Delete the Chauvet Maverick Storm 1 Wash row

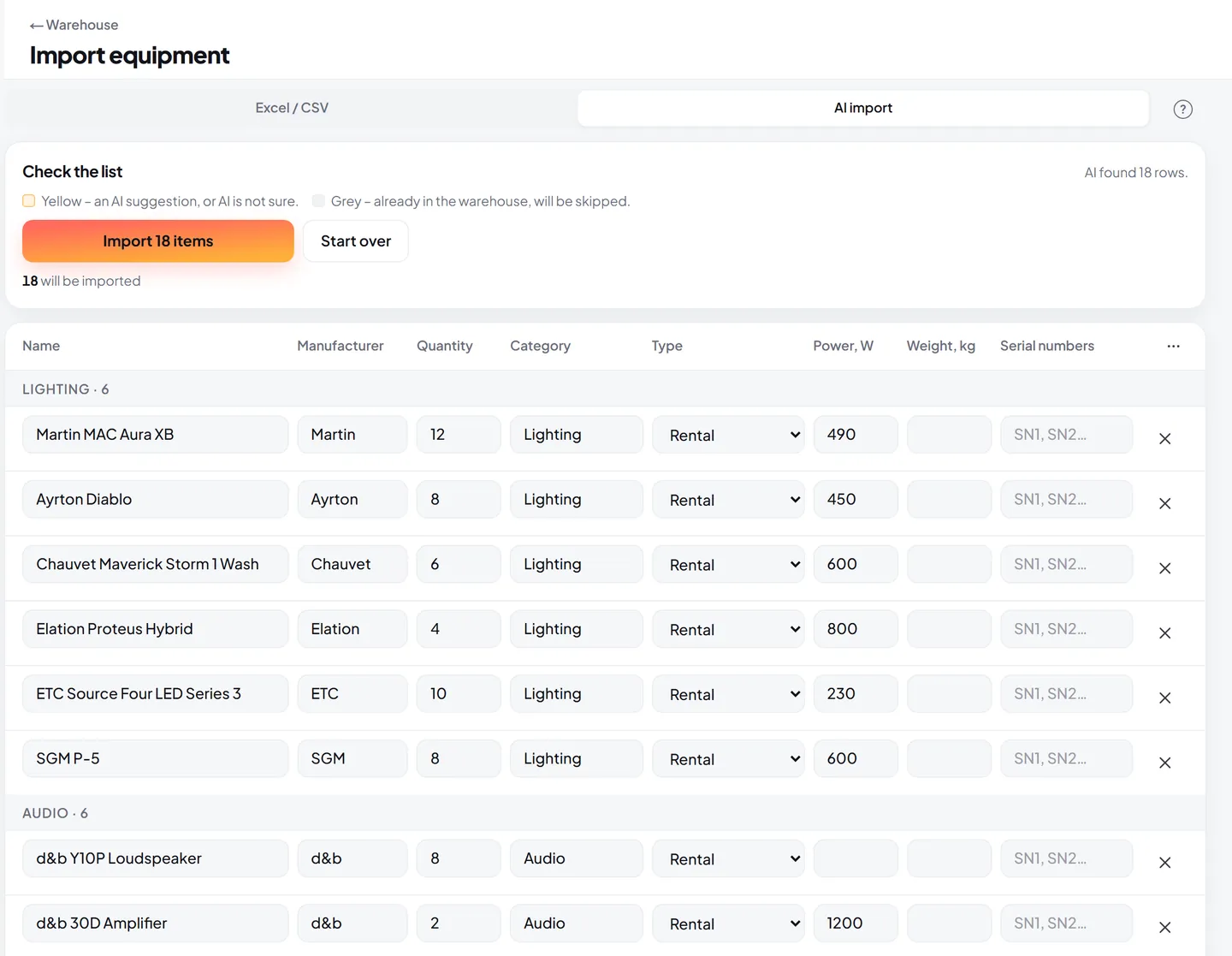coord(1164,568)
